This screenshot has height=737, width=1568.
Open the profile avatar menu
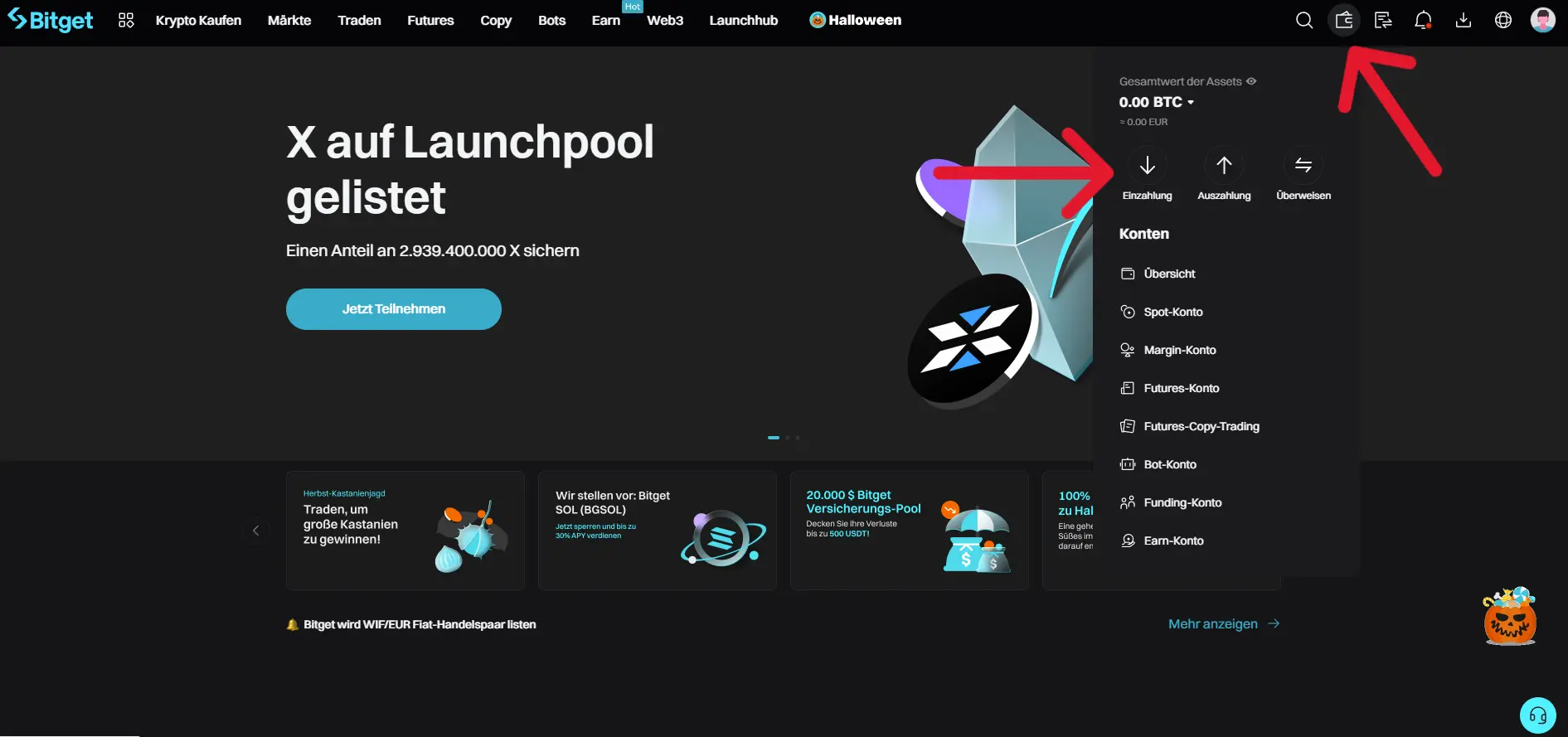coord(1543,20)
